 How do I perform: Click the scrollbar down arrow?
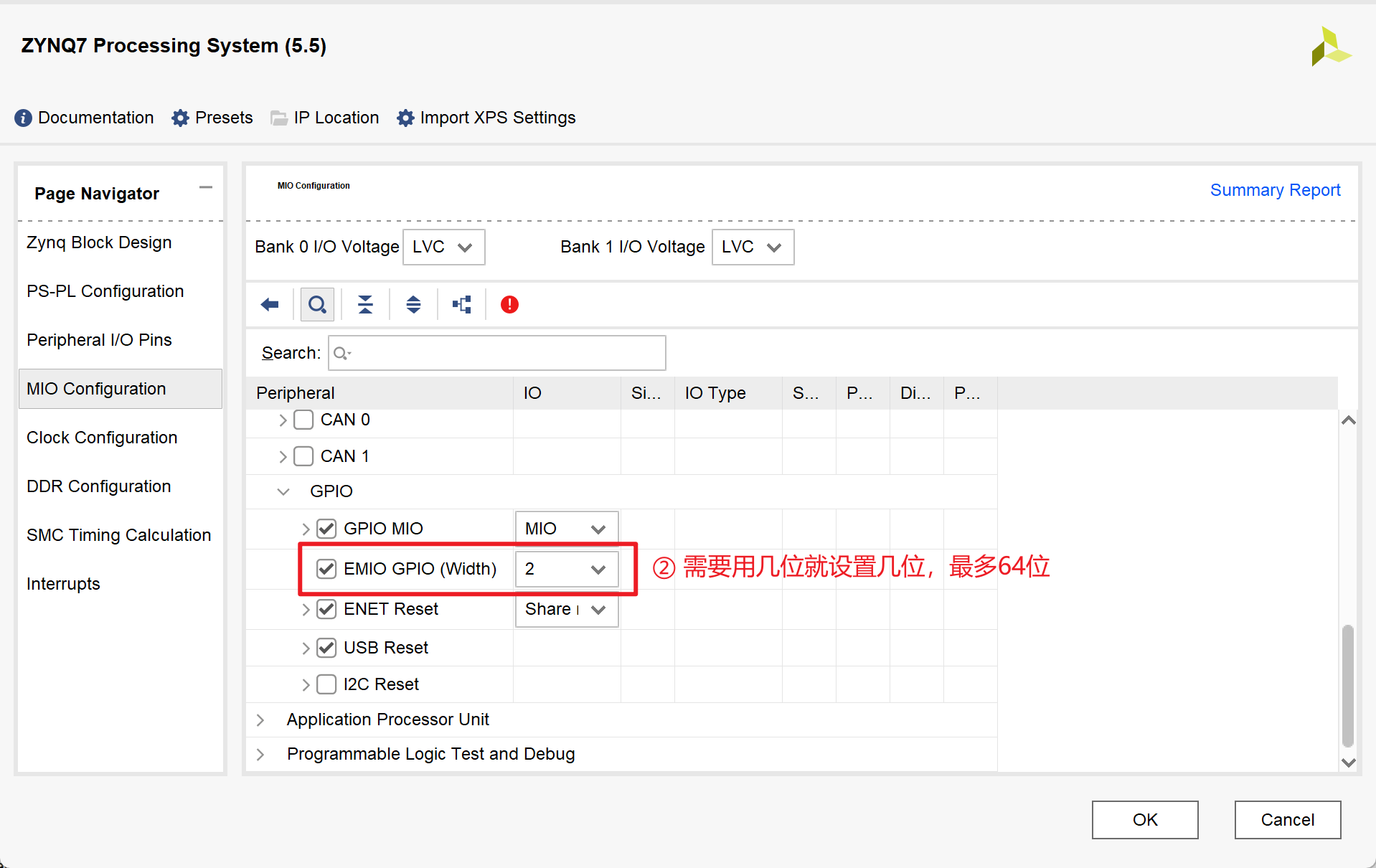tap(1349, 763)
